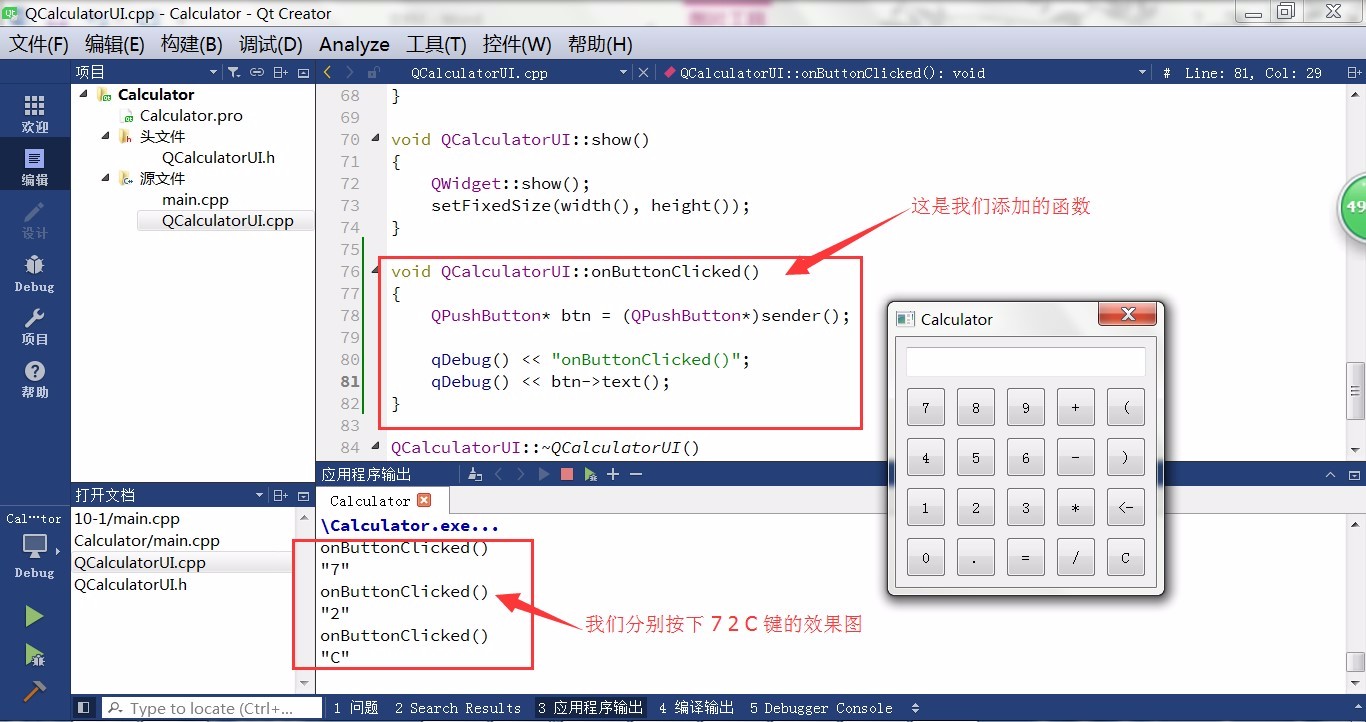Open the 帮助(H) menu
Image resolution: width=1366 pixels, height=722 pixels.
tap(600, 44)
